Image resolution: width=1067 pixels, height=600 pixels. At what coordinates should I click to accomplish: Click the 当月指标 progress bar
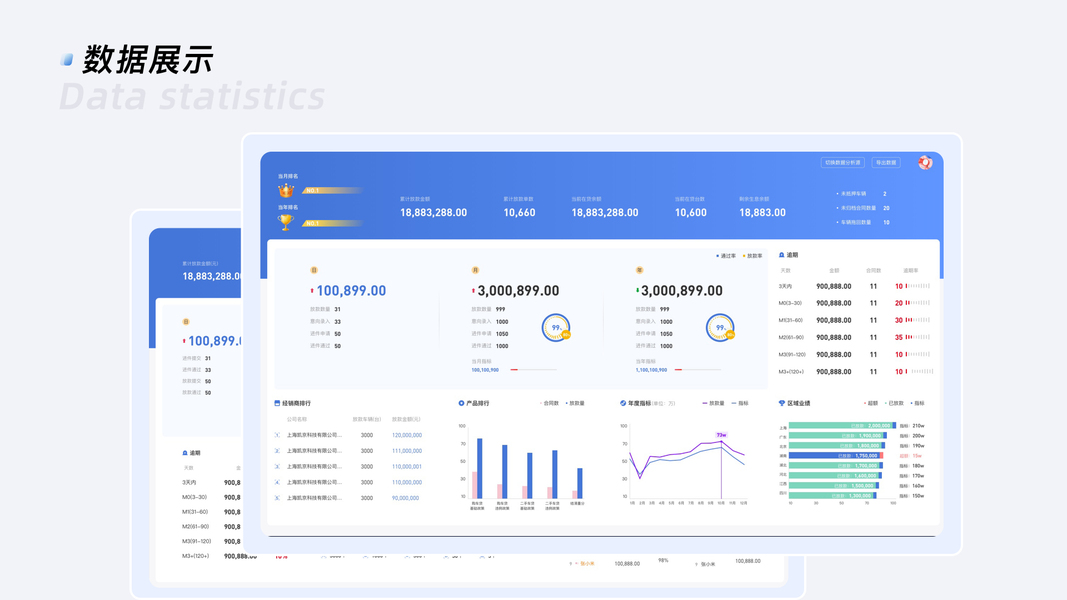coord(534,369)
